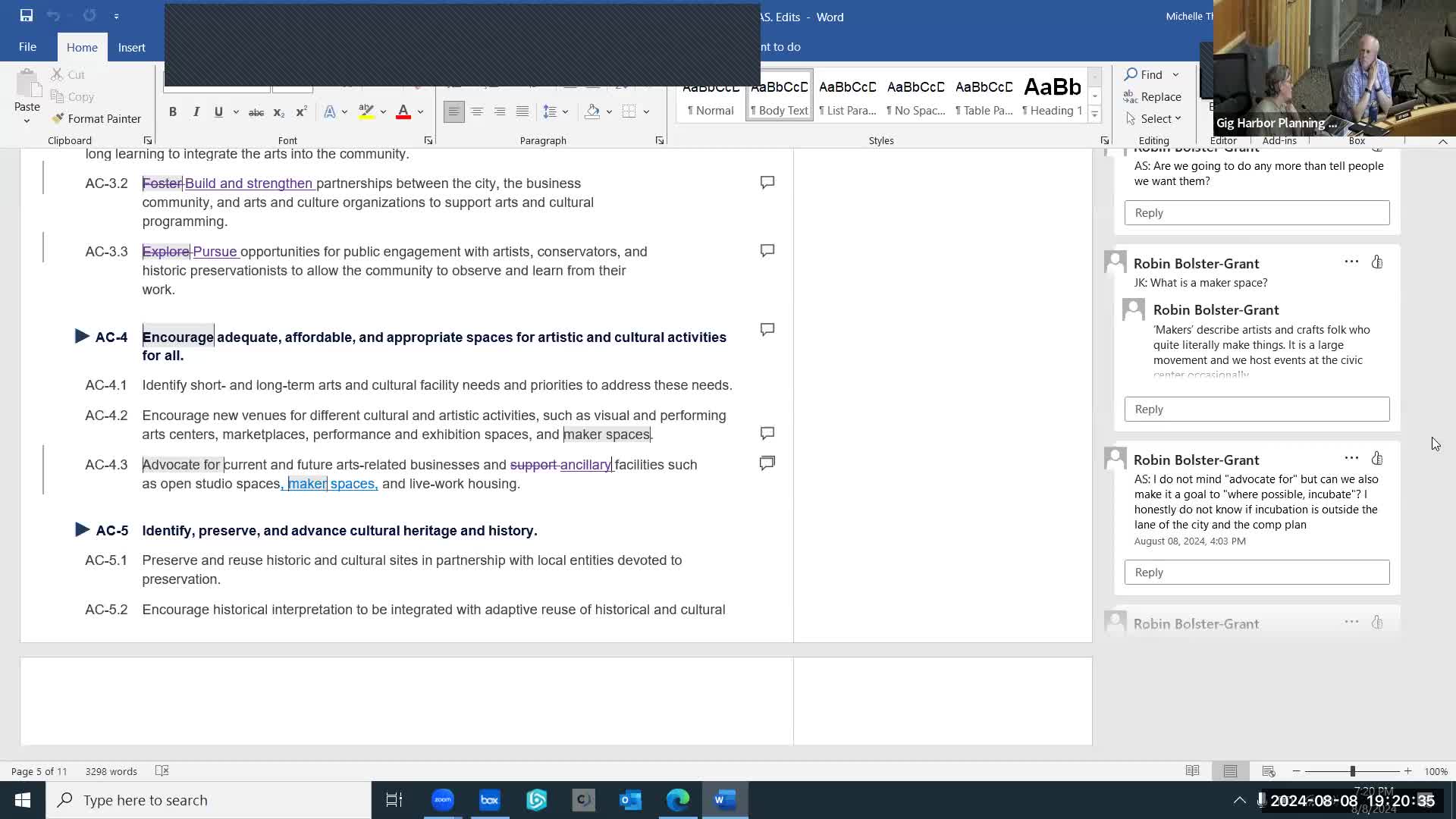
Task: Apply the No Spacing style
Action: pyautogui.click(x=915, y=95)
